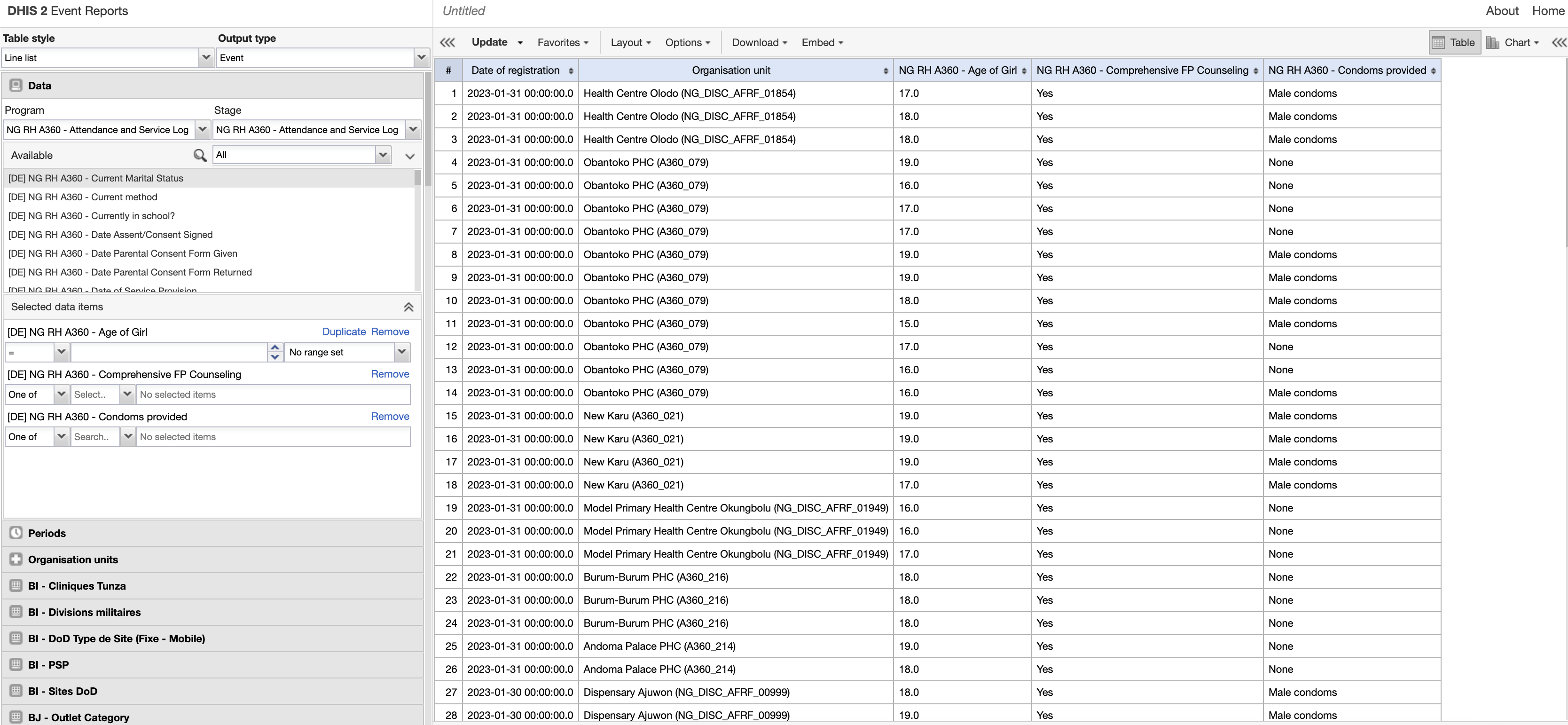Screen dimensions: 1568x725
Task: Click the double down-arrow icon in the Available header
Action: pyautogui.click(x=410, y=156)
